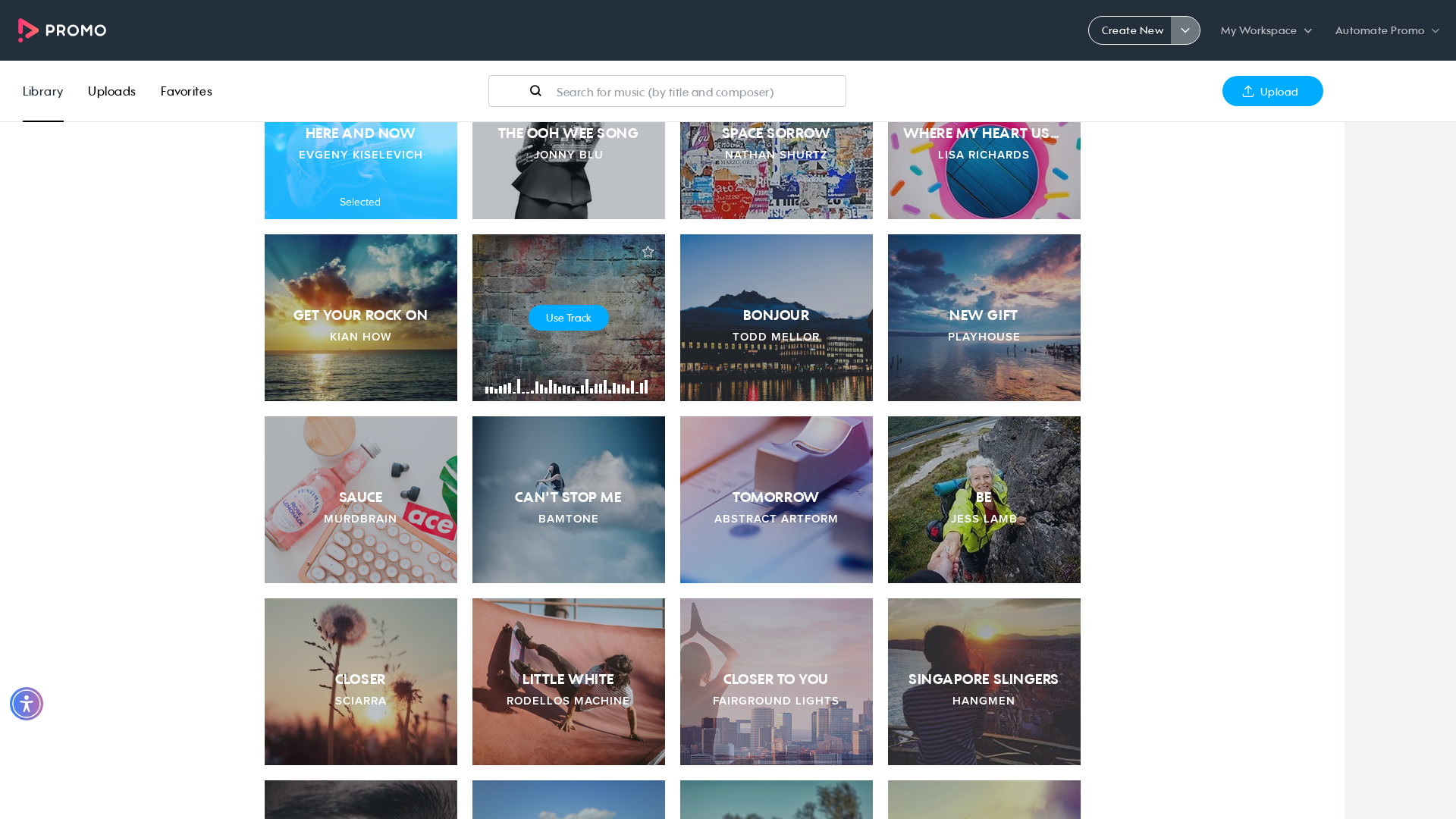The width and height of the screenshot is (1456, 819).
Task: Open Favorites tab
Action: click(187, 91)
